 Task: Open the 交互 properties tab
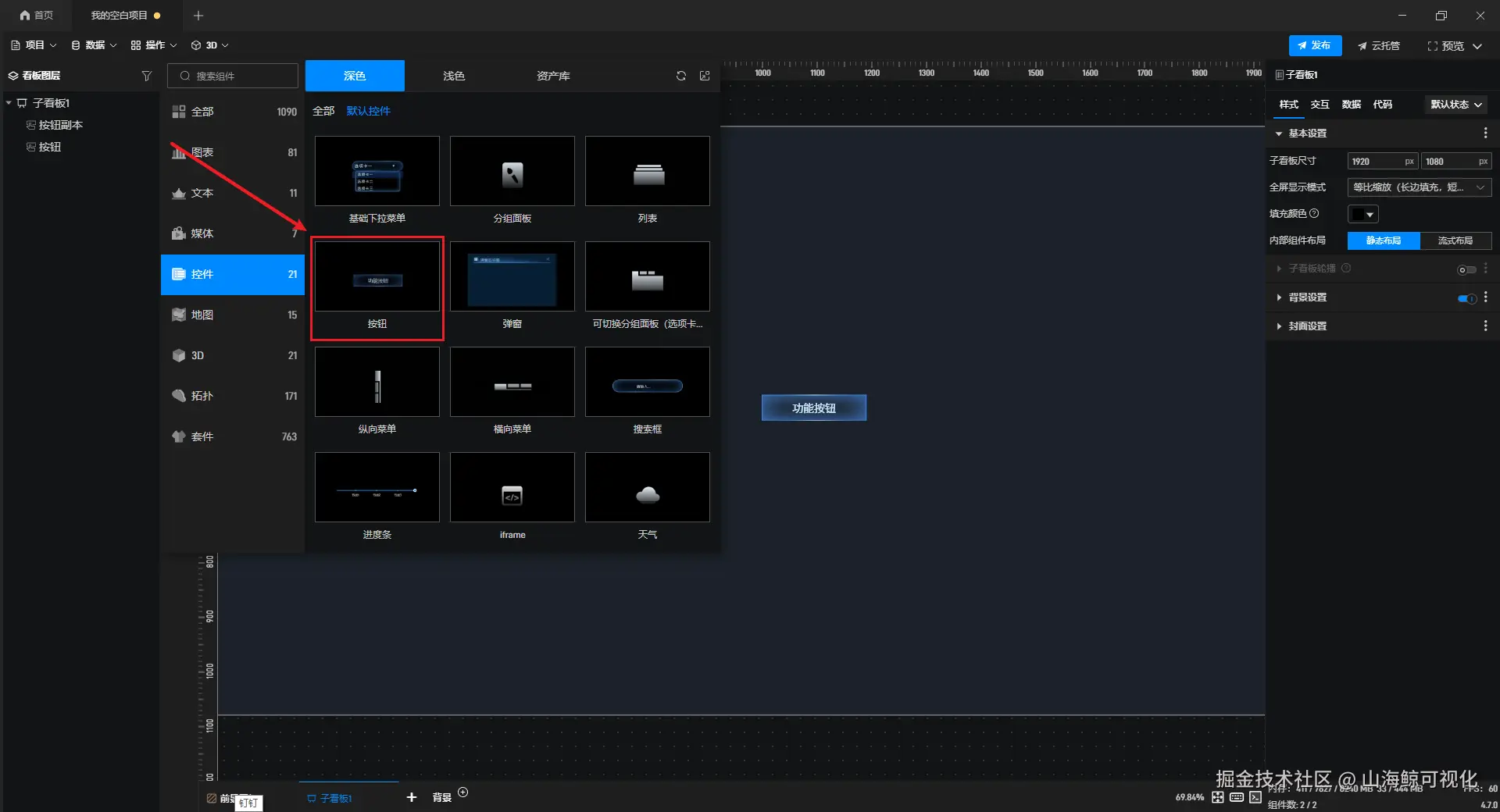pos(1320,105)
